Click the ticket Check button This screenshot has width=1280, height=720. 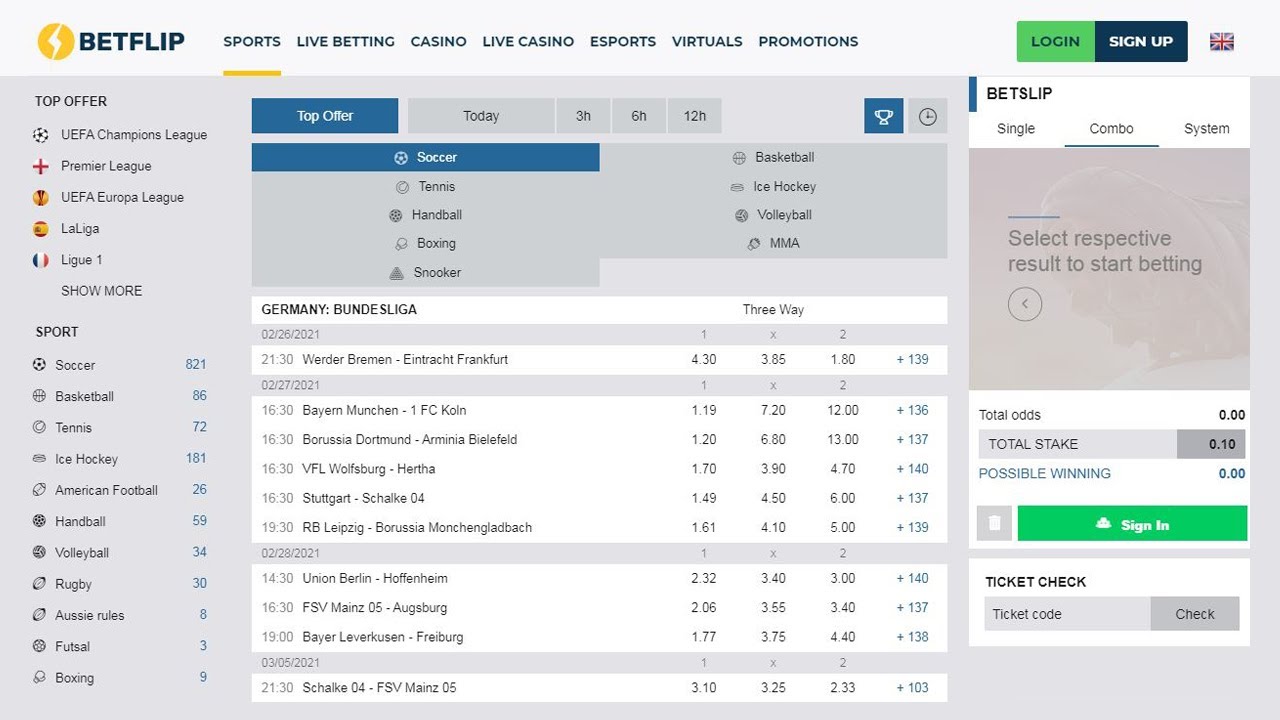(x=1195, y=614)
